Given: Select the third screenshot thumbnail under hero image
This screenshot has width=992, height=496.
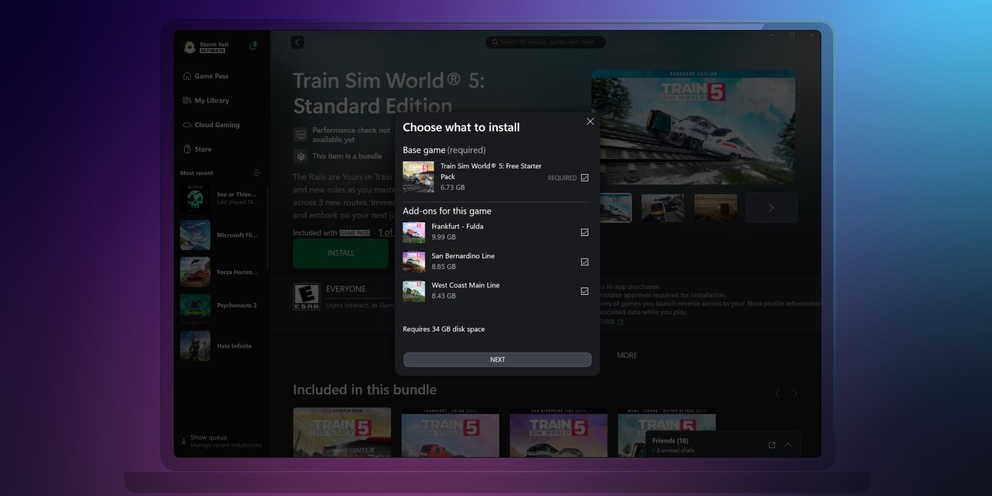Looking at the screenshot, I should point(716,208).
